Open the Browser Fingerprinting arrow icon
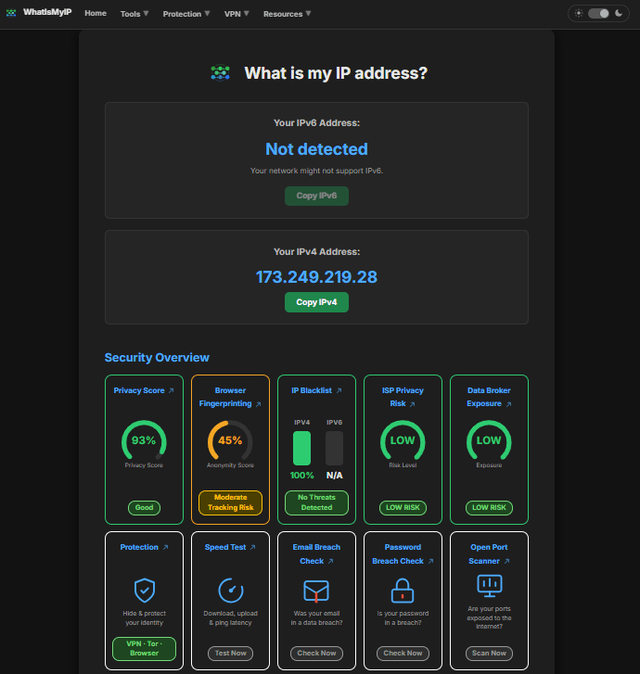Image resolution: width=640 pixels, height=674 pixels. 258,404
